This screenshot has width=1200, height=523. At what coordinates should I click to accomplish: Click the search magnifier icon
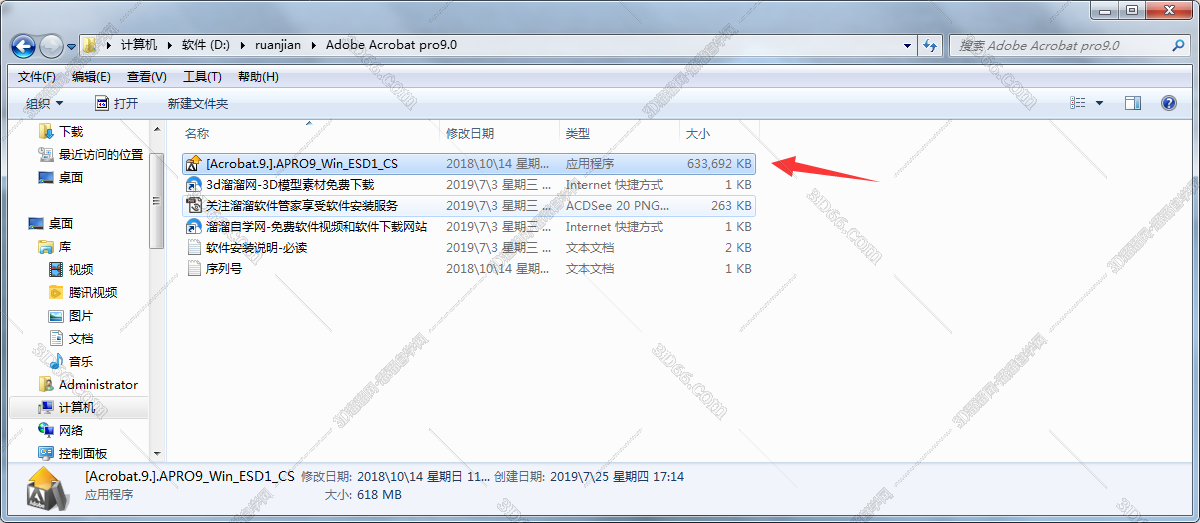[1178, 45]
